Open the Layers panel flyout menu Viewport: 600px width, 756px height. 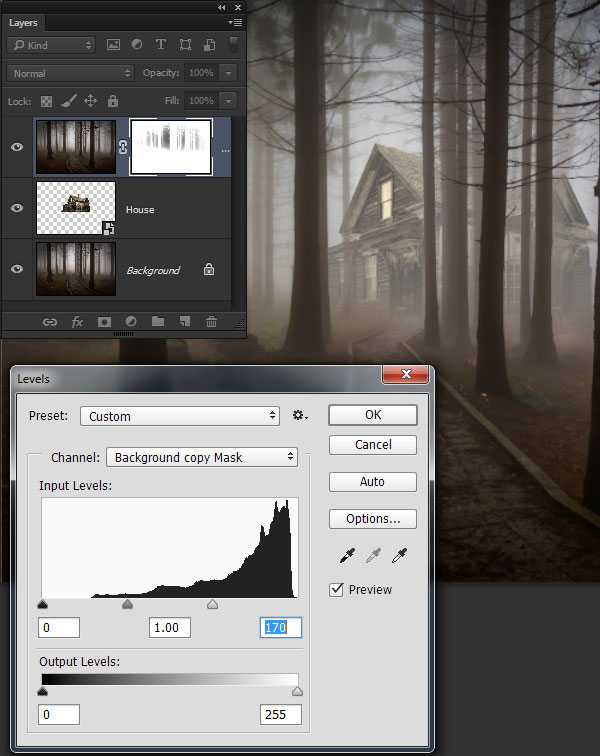click(x=235, y=22)
